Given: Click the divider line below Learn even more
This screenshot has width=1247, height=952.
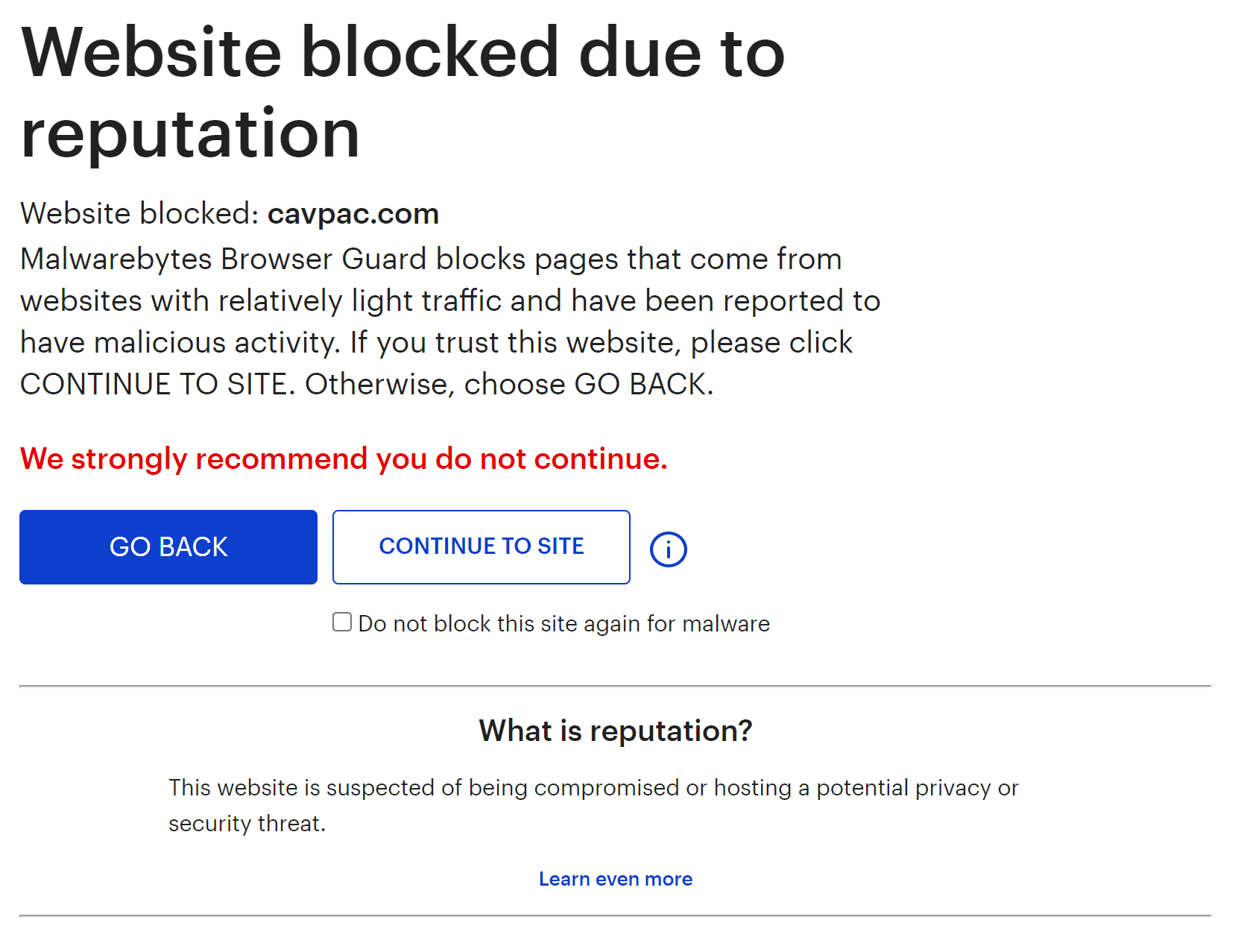Looking at the screenshot, I should 615,915.
